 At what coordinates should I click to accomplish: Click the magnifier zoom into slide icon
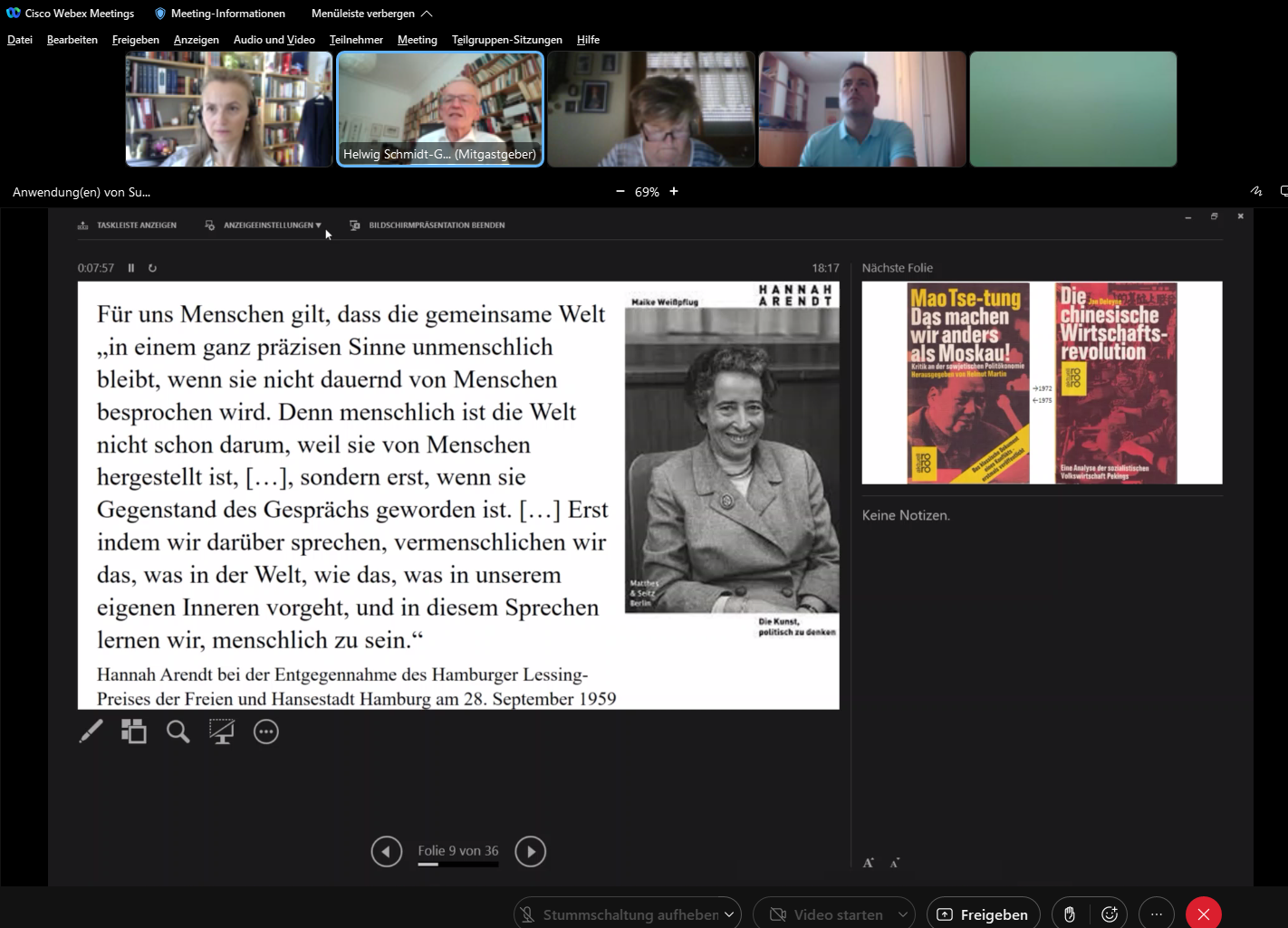click(178, 732)
